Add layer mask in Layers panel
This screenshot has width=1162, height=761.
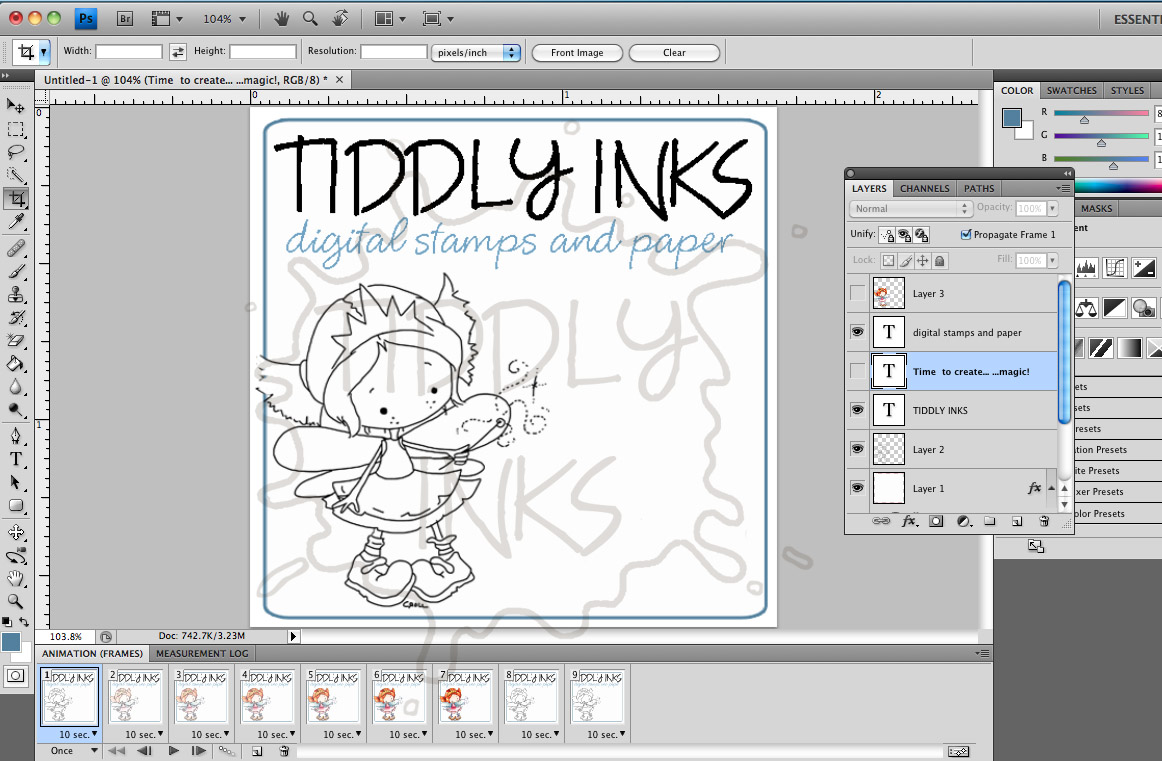(936, 522)
